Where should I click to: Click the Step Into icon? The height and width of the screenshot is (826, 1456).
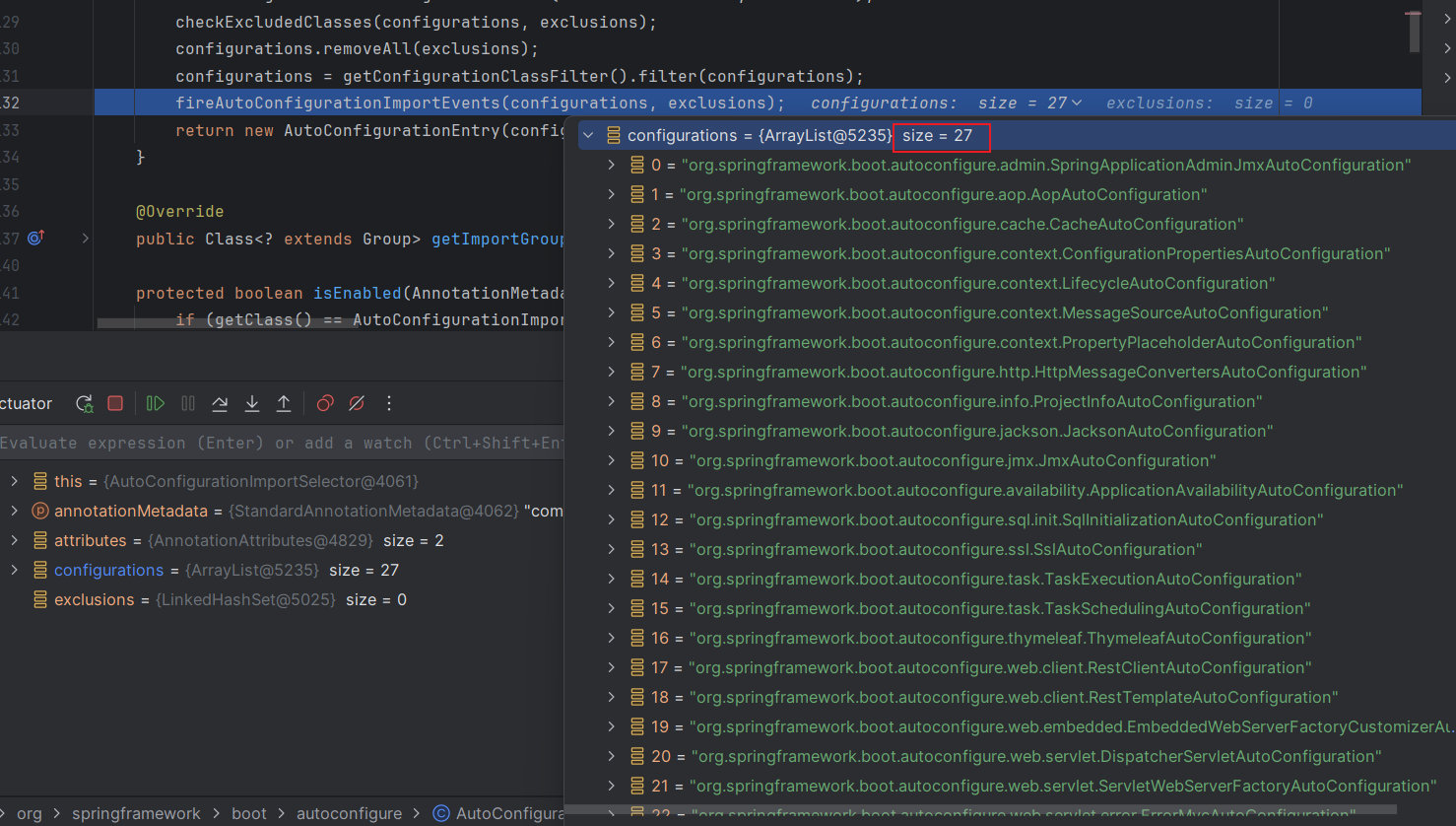(252, 403)
